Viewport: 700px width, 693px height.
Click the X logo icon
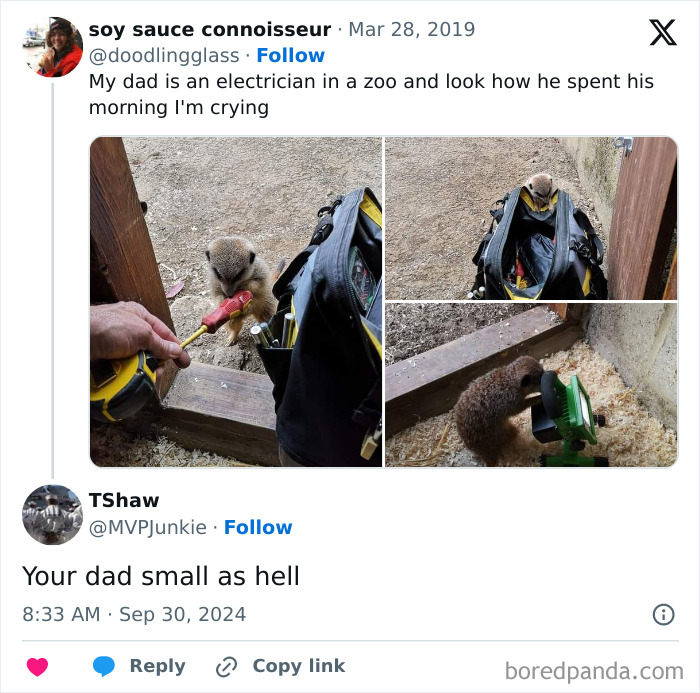tap(663, 32)
